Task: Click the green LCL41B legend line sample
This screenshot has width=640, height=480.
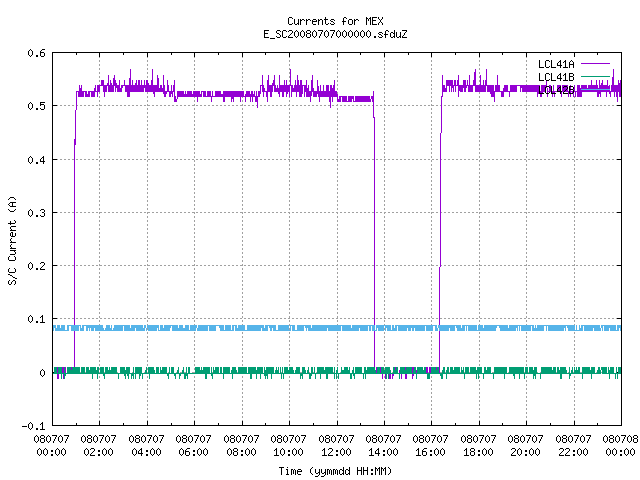Action: click(x=595, y=76)
